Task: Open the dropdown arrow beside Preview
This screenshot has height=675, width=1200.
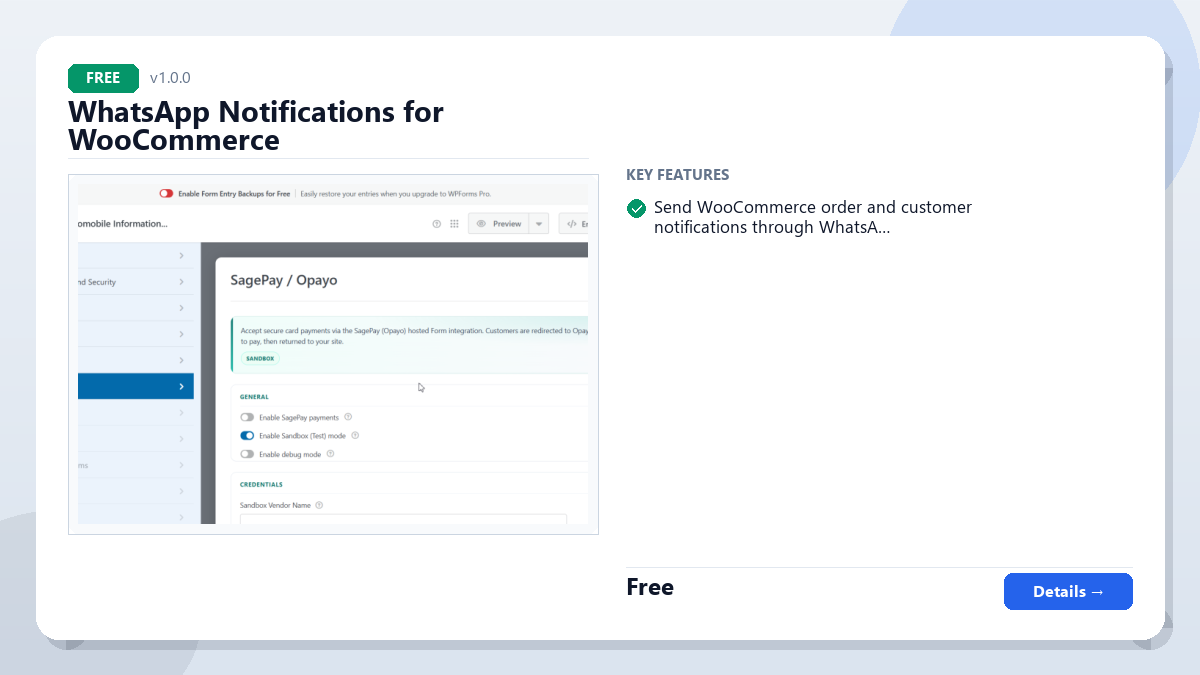Action: point(539,224)
